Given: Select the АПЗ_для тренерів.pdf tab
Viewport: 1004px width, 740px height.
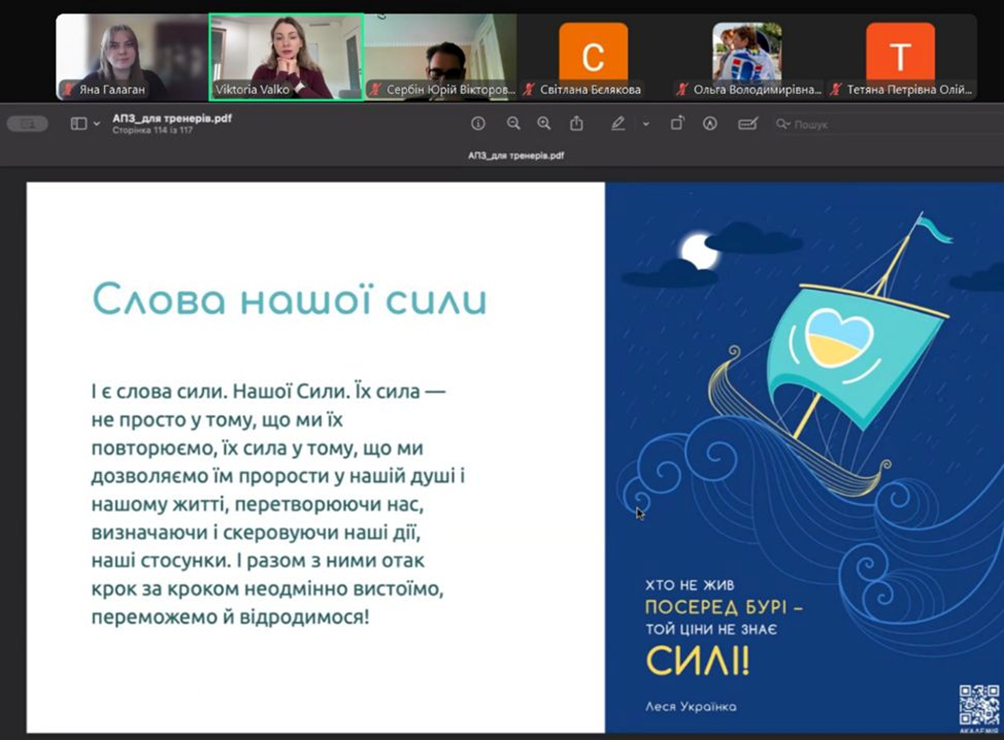Looking at the screenshot, I should [516, 156].
